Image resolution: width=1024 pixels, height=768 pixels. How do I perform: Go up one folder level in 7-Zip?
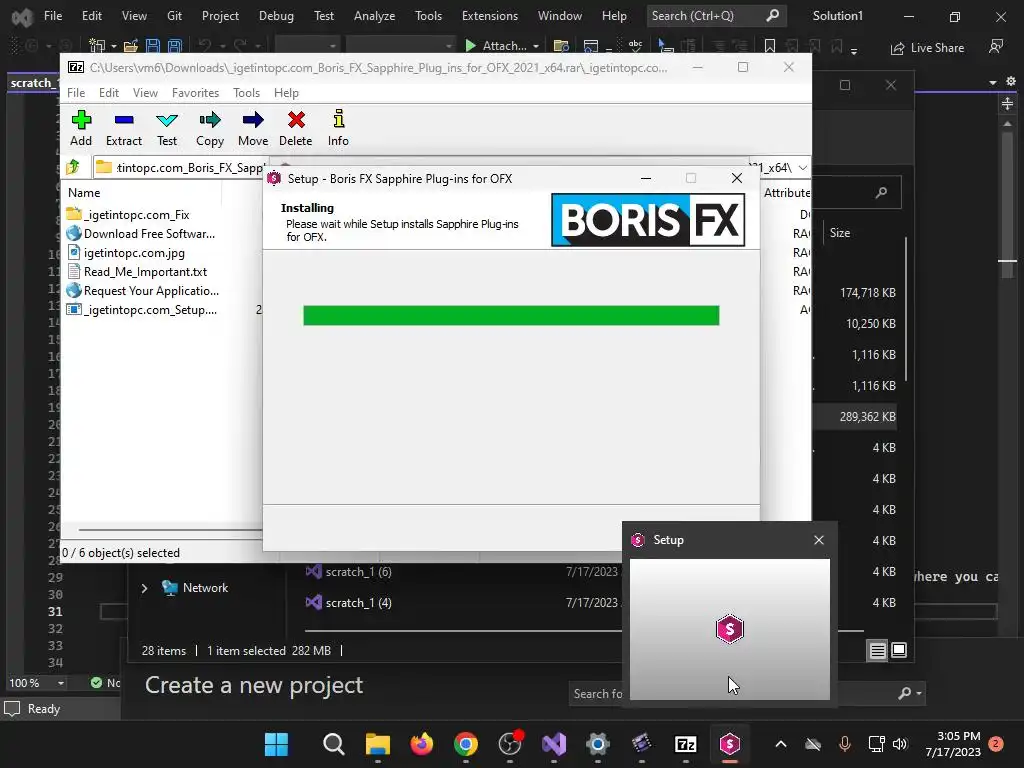[73, 167]
